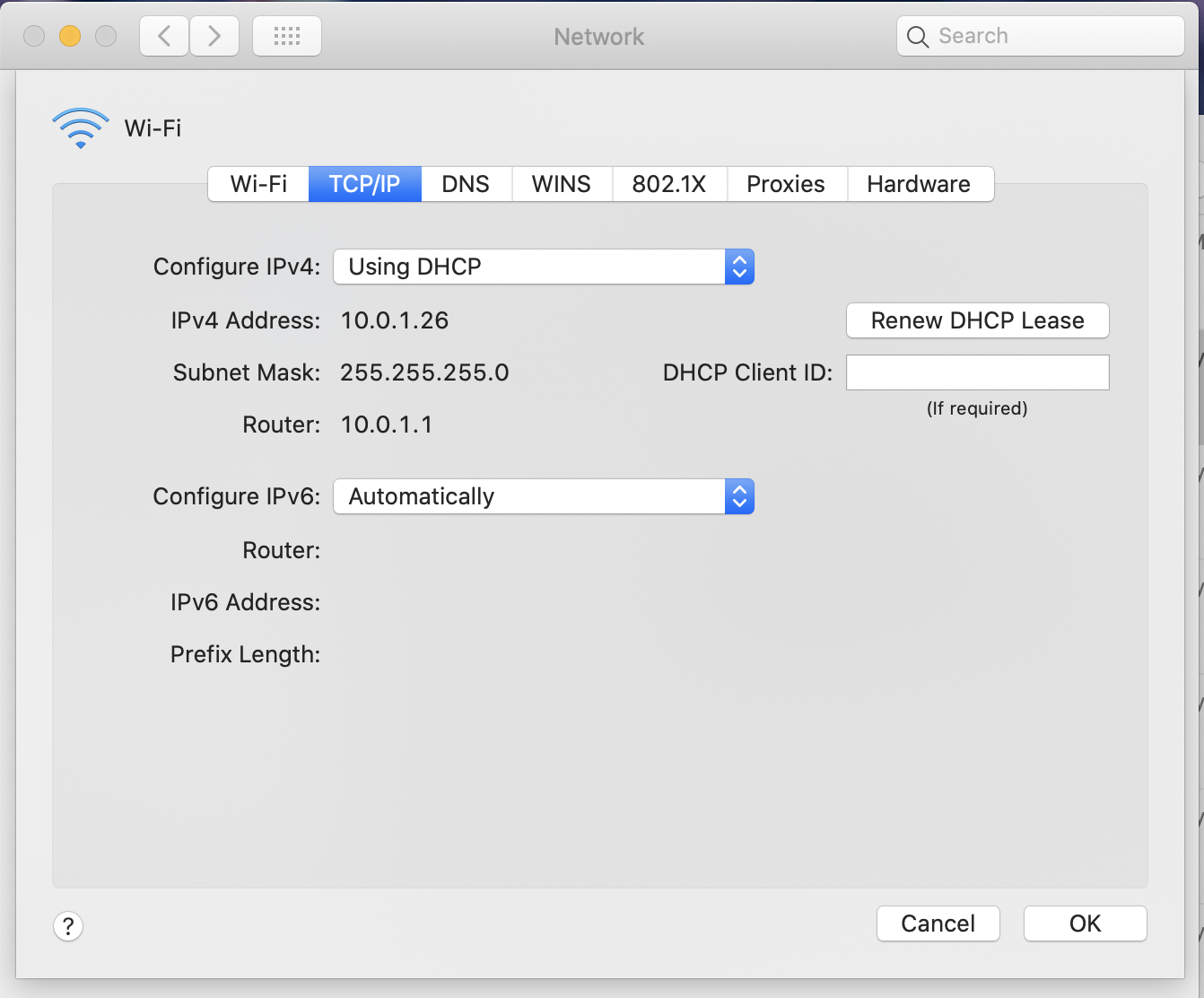Click inside the DHCP Client ID field
This screenshot has width=1204, height=998.
(x=977, y=372)
